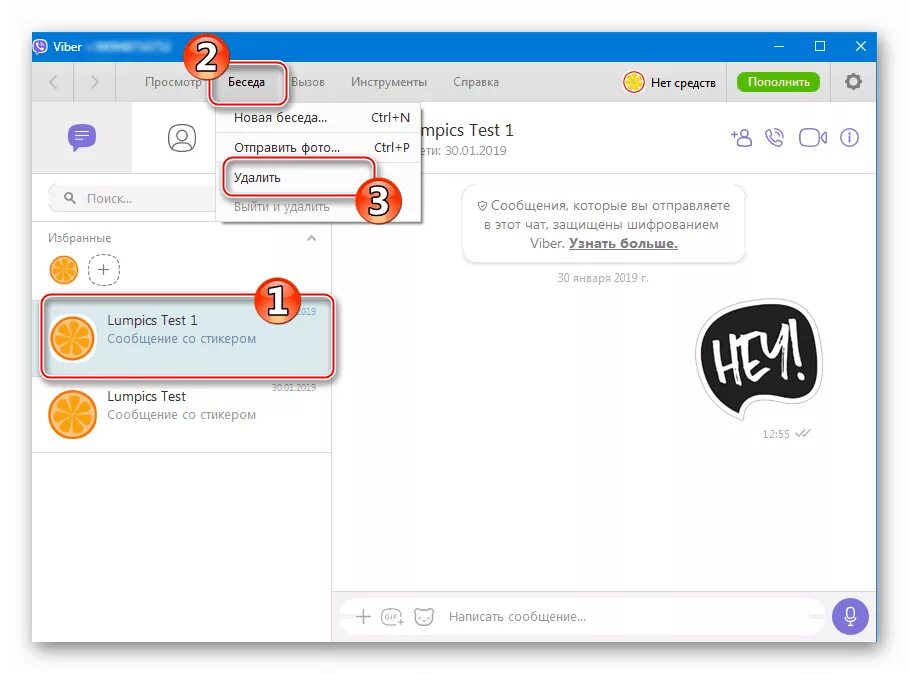The width and height of the screenshot is (909, 674).
Task: Switch to the contacts tab person icon
Action: (x=182, y=138)
